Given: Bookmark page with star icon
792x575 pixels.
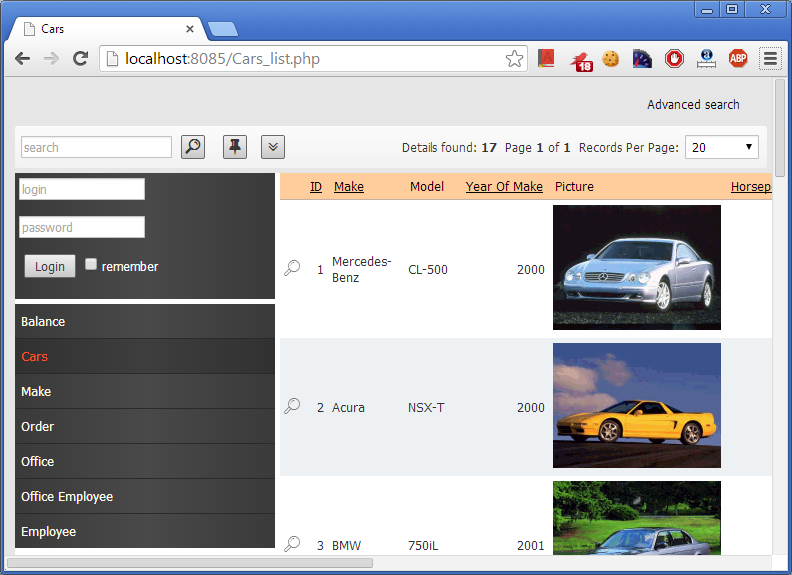Looking at the screenshot, I should point(514,59).
